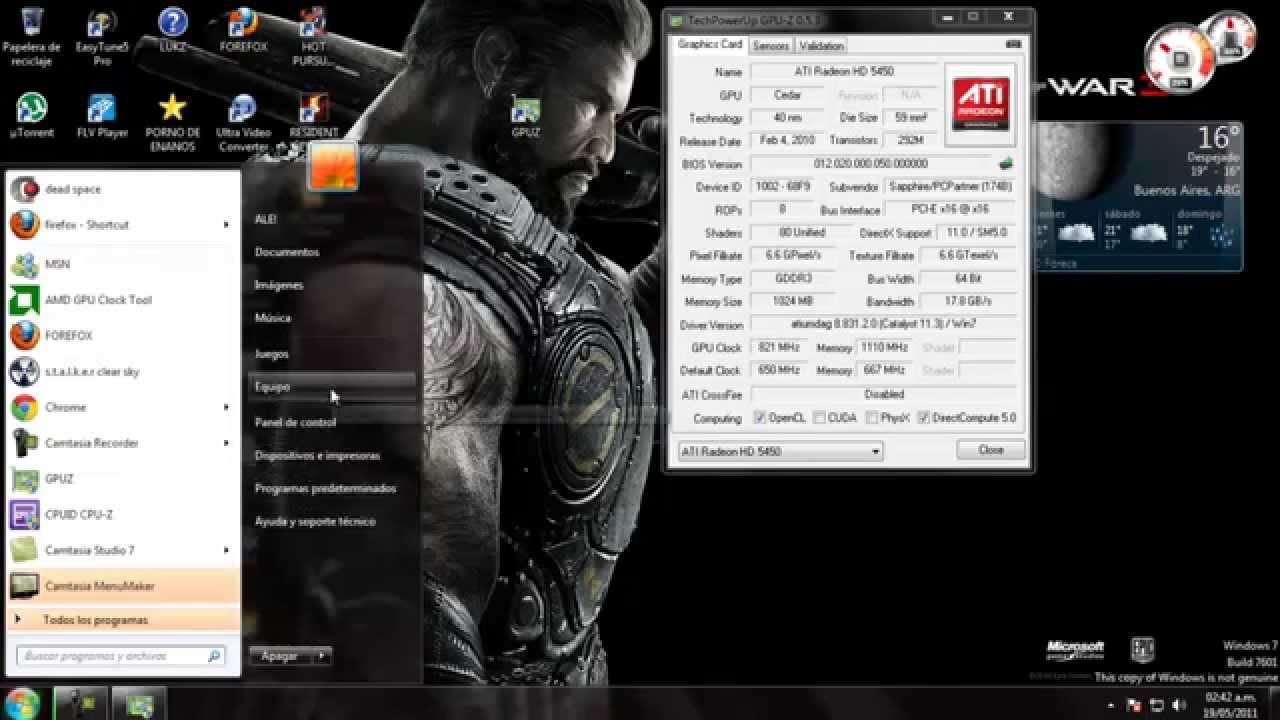Screen dimensions: 1280x720
Task: Switch to the Validation tab
Action: click(x=821, y=46)
